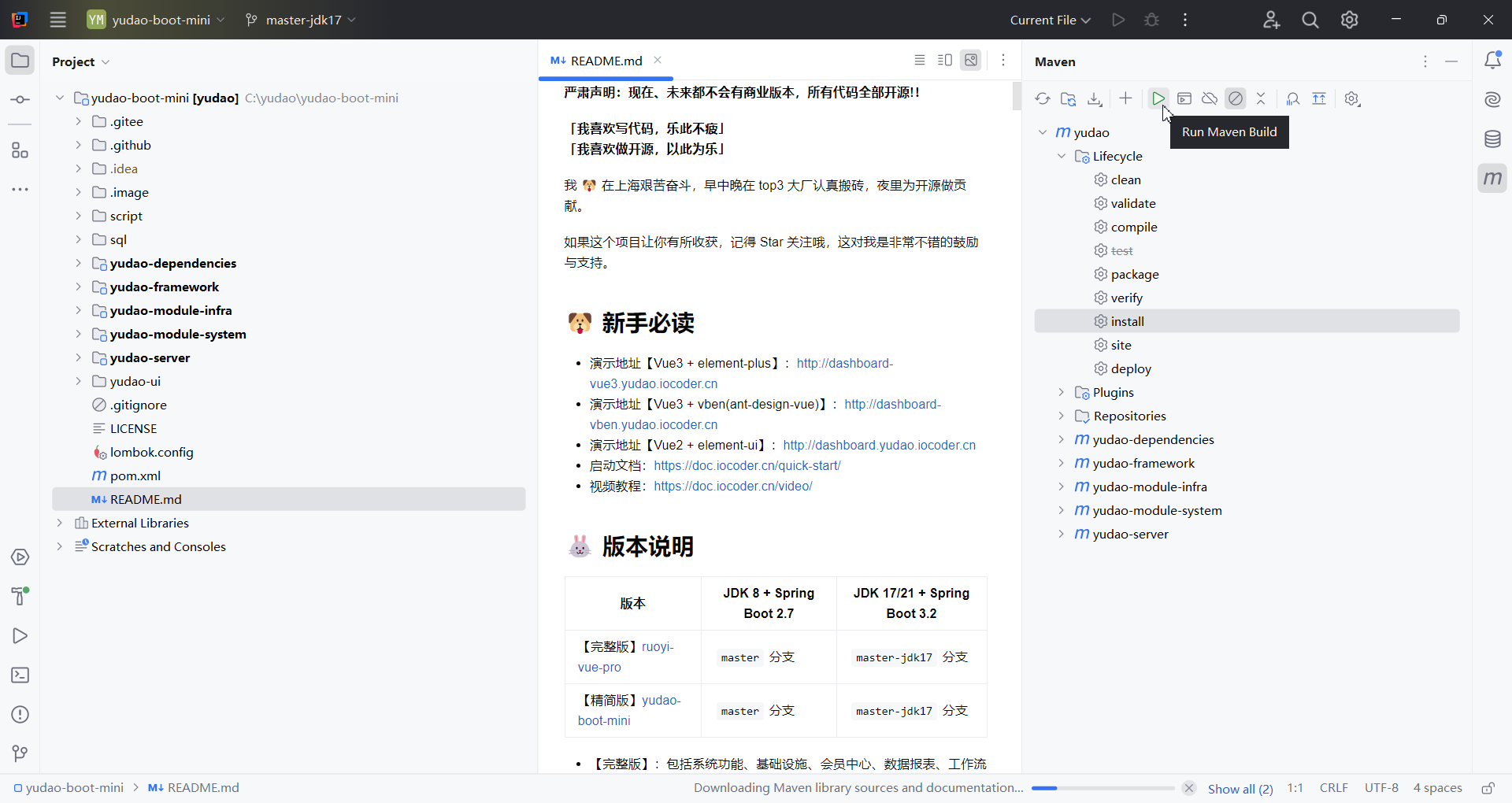Image resolution: width=1512 pixels, height=803 pixels.
Task: Switch to editor and preview split
Action: coord(945,60)
